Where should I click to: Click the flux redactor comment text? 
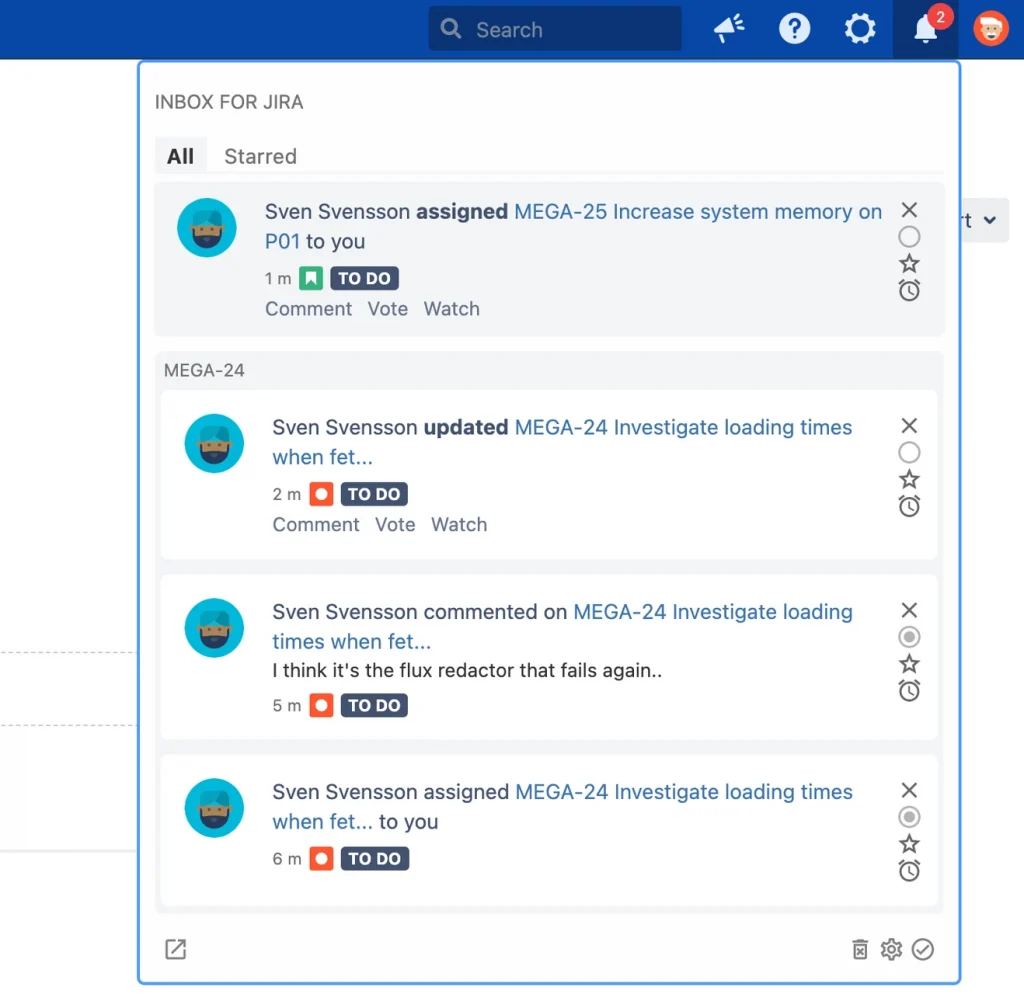pyautogui.click(x=467, y=670)
